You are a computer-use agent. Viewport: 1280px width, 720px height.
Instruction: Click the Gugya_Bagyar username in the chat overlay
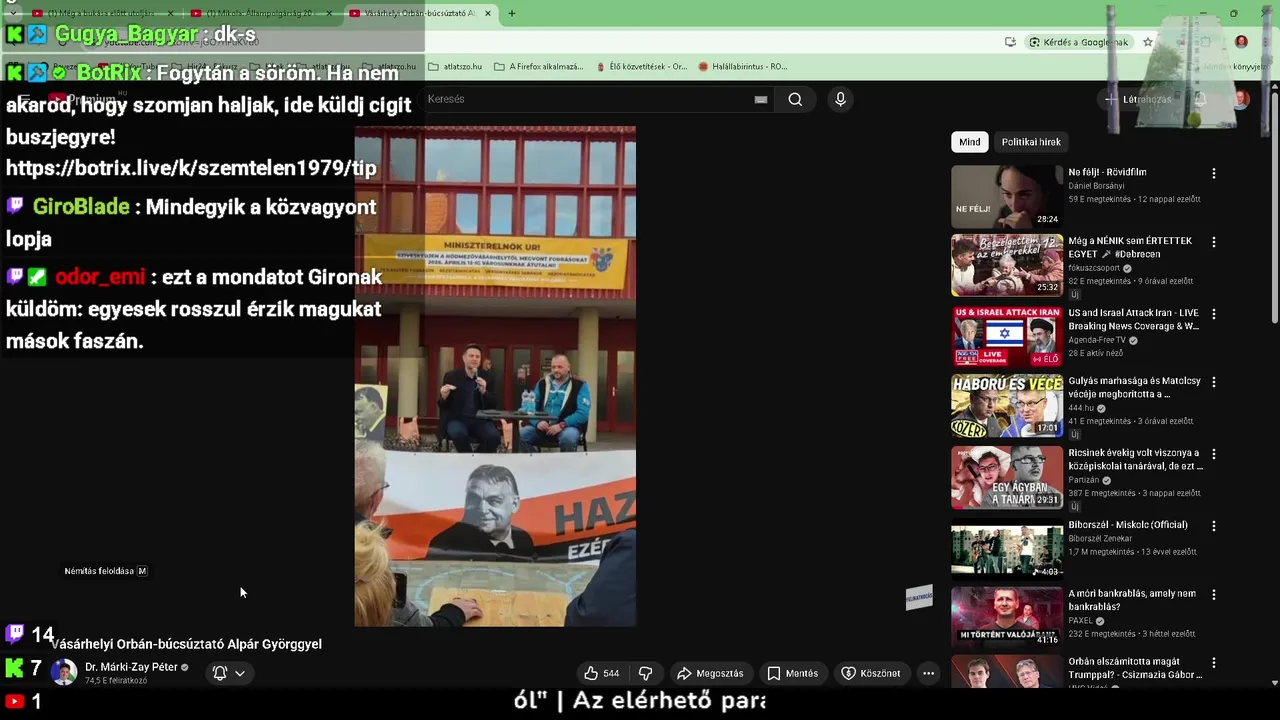click(x=126, y=34)
